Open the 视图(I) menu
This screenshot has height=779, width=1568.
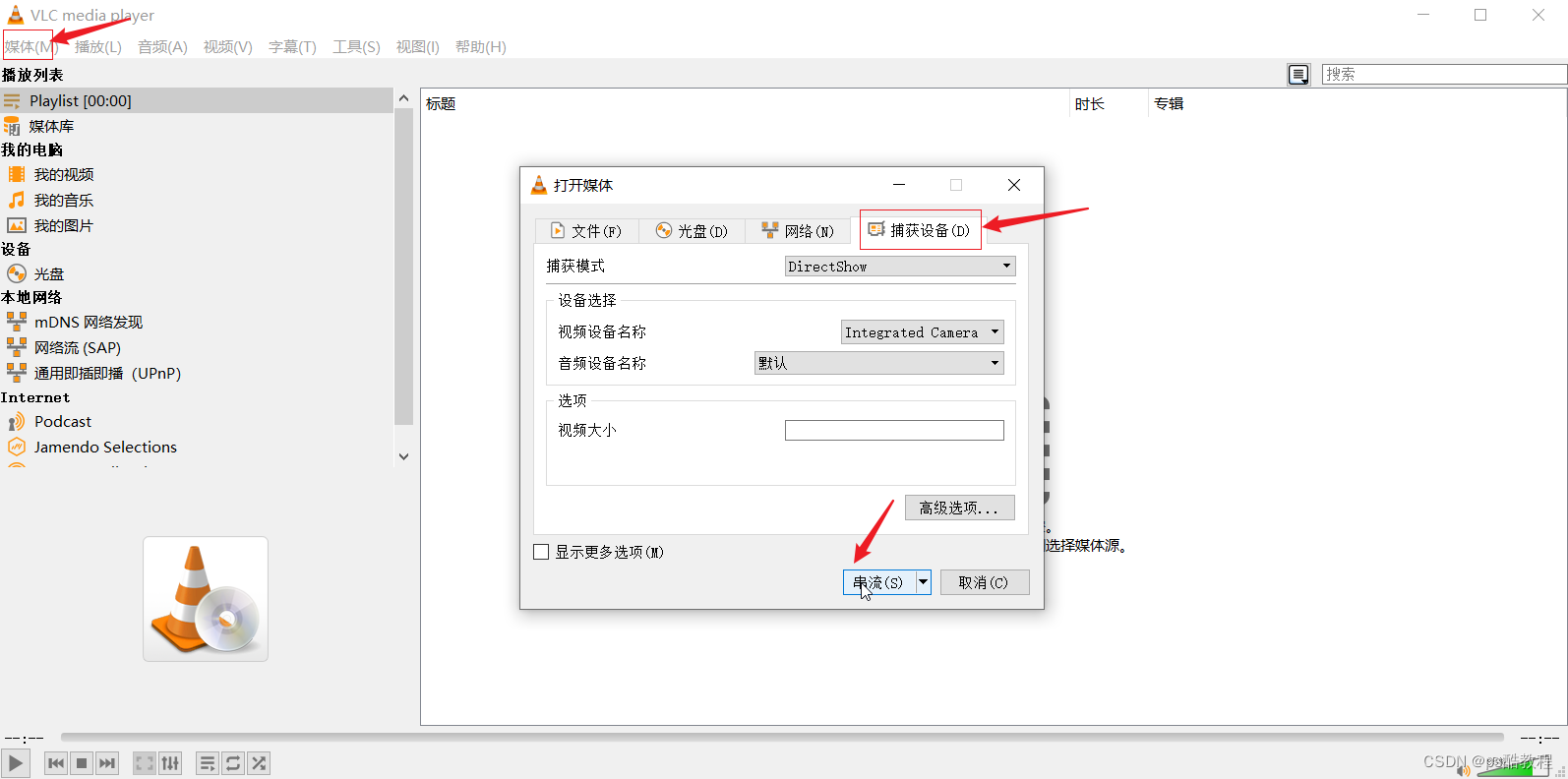[417, 46]
